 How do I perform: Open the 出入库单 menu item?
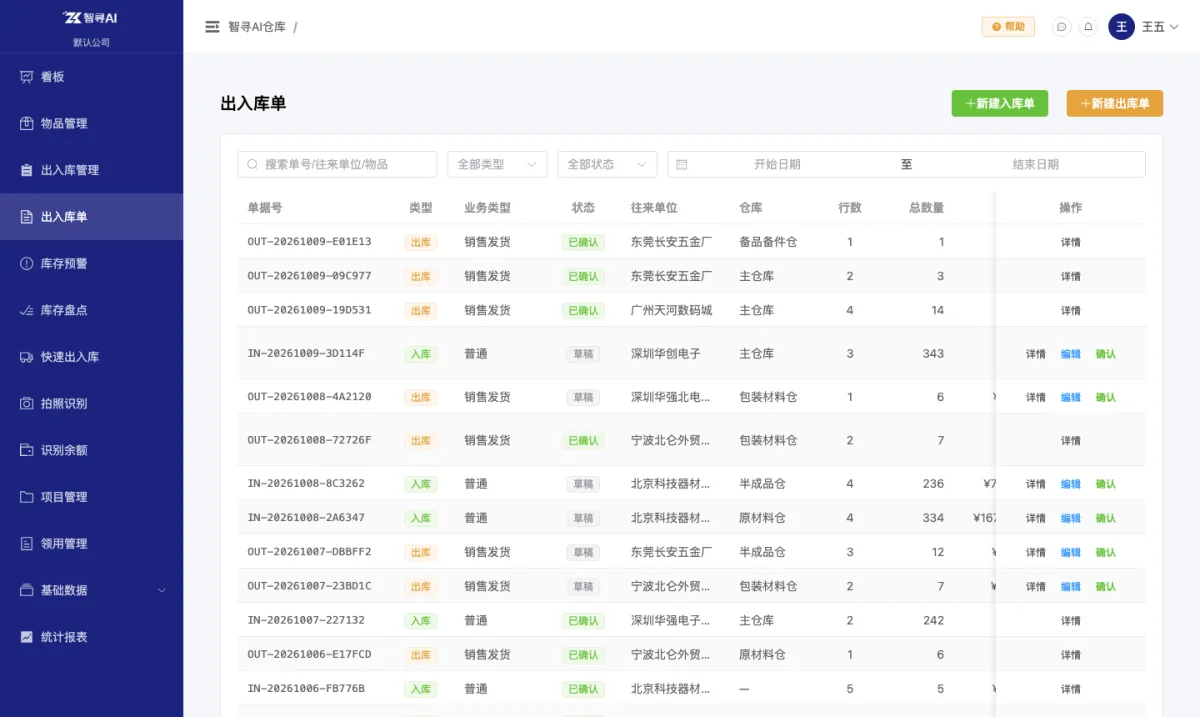[91, 217]
